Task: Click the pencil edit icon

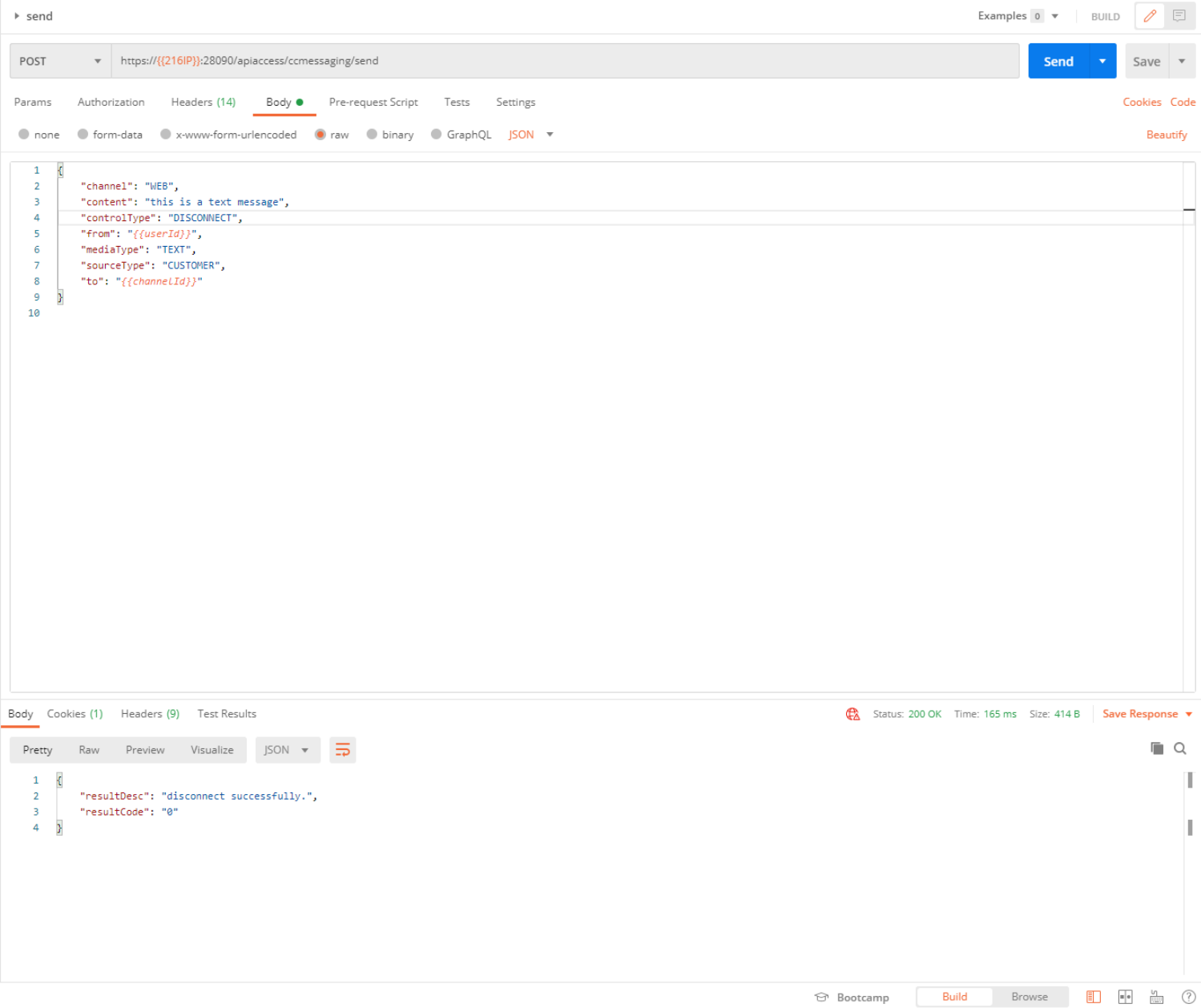Action: point(1150,16)
